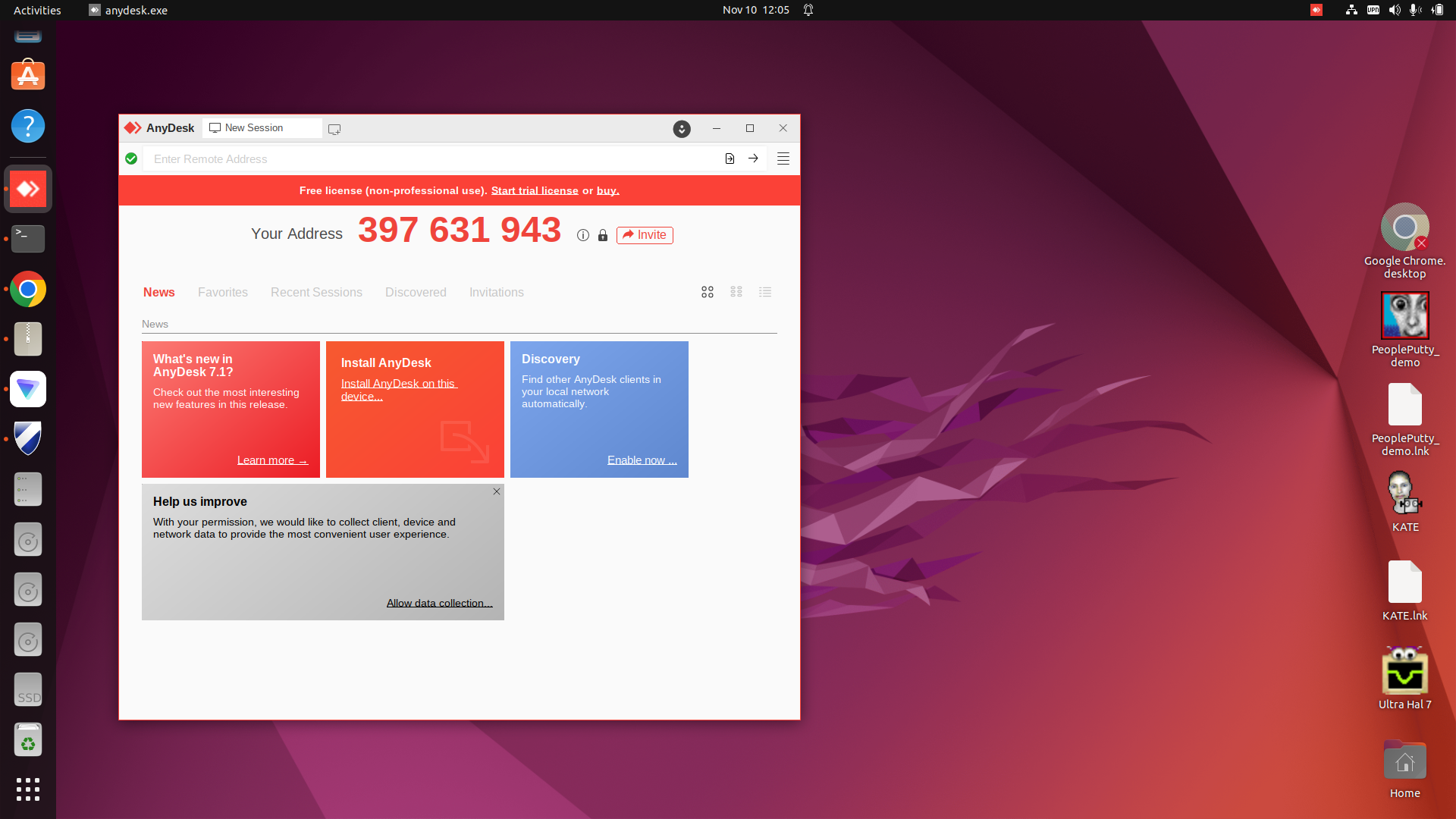
Task: Open the network icon in the system tray
Action: click(1351, 10)
